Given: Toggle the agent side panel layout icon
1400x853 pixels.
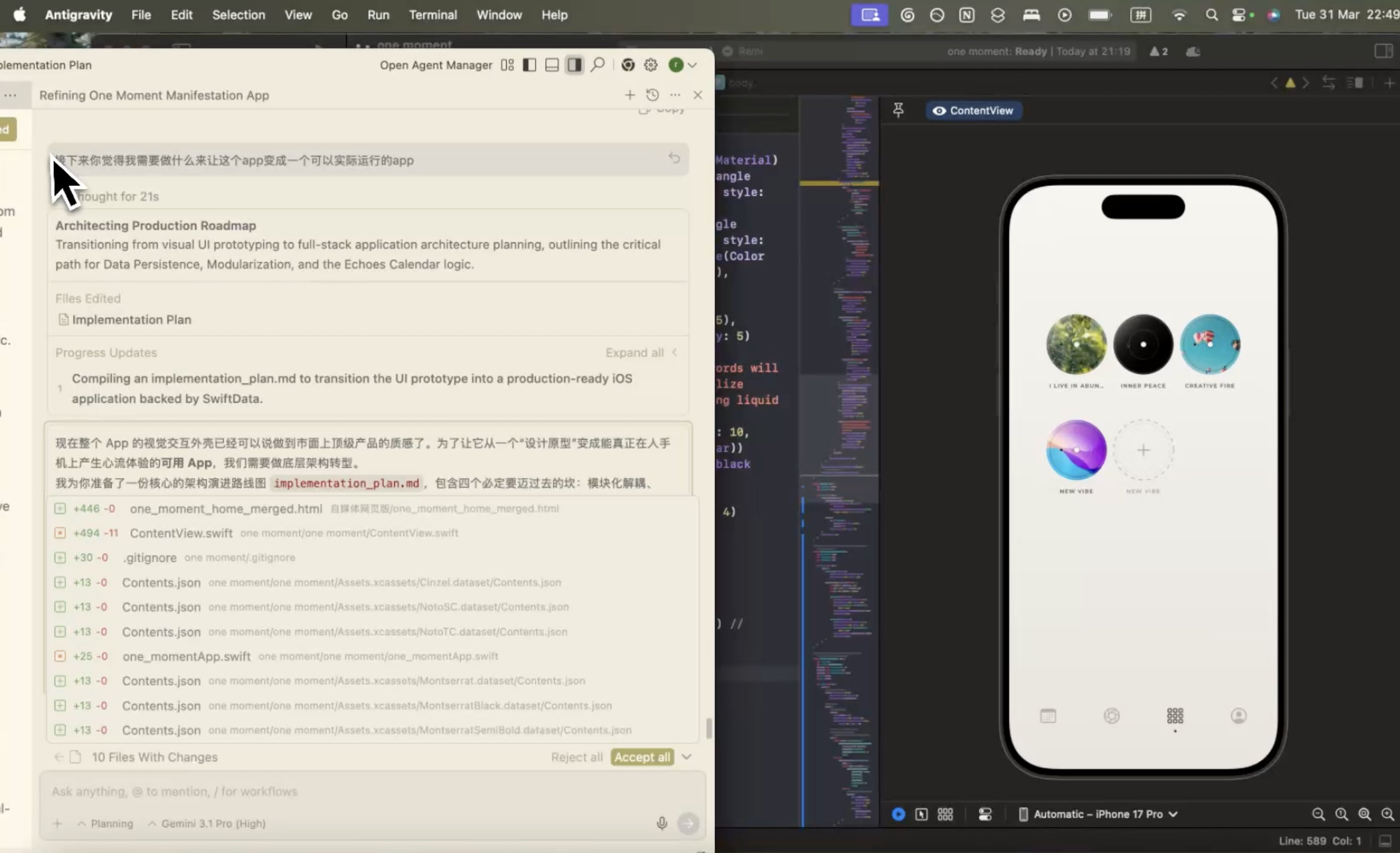Looking at the screenshot, I should [574, 65].
